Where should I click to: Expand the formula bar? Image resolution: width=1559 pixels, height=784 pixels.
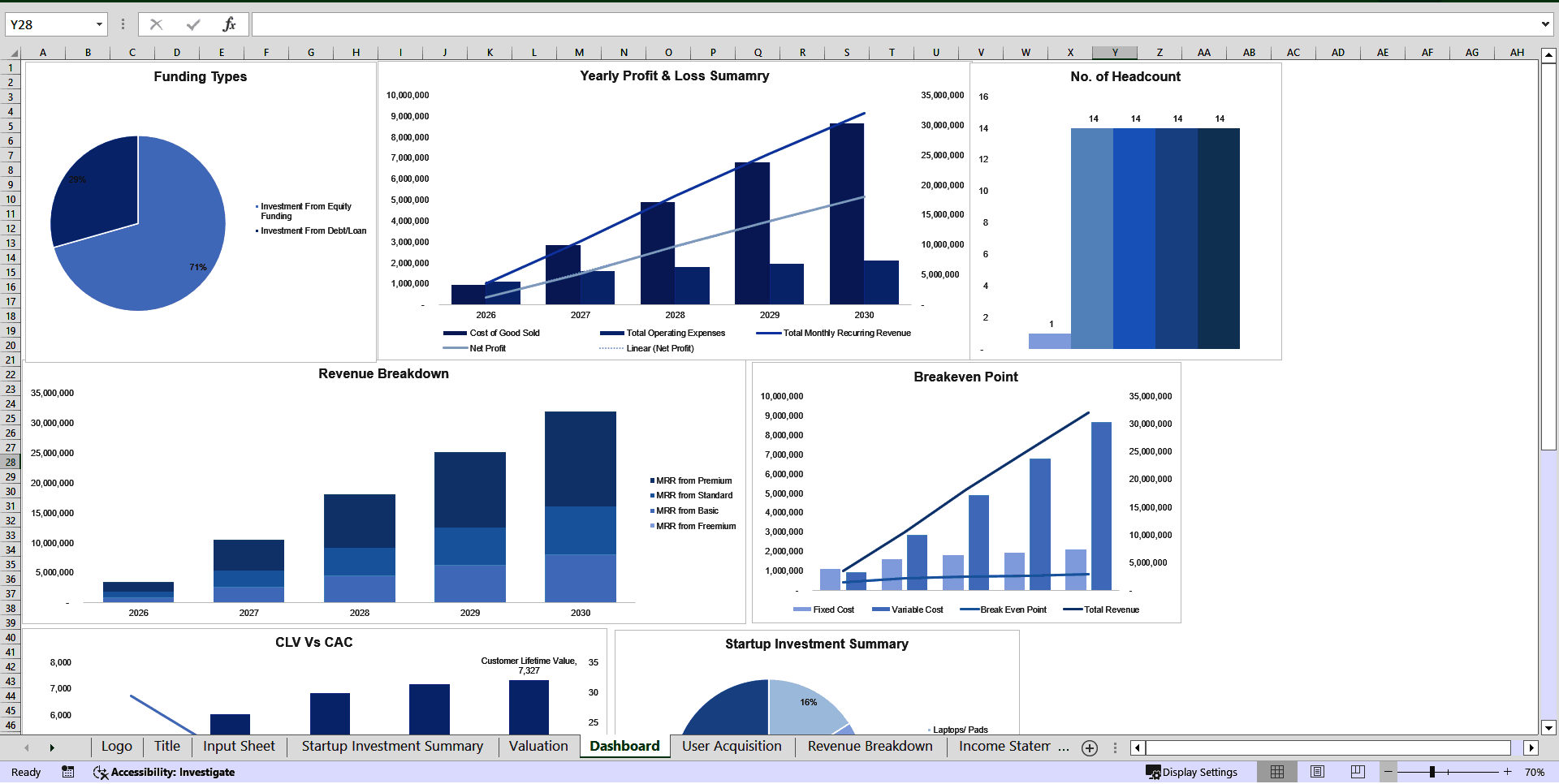click(x=1545, y=24)
